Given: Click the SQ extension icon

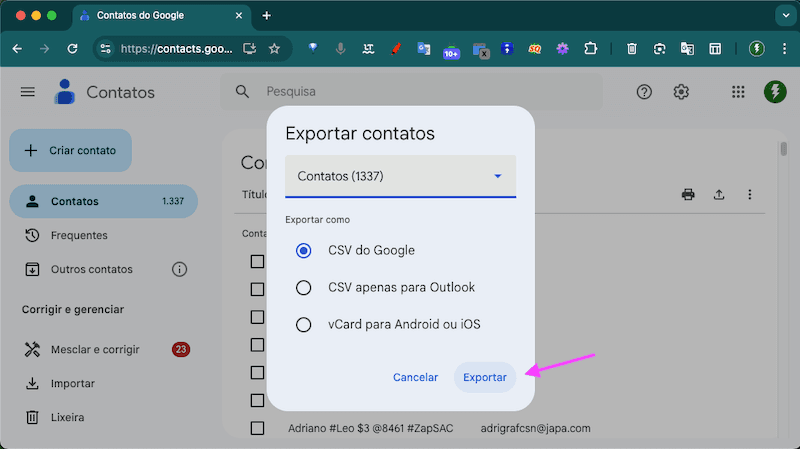Looking at the screenshot, I should (x=535, y=49).
